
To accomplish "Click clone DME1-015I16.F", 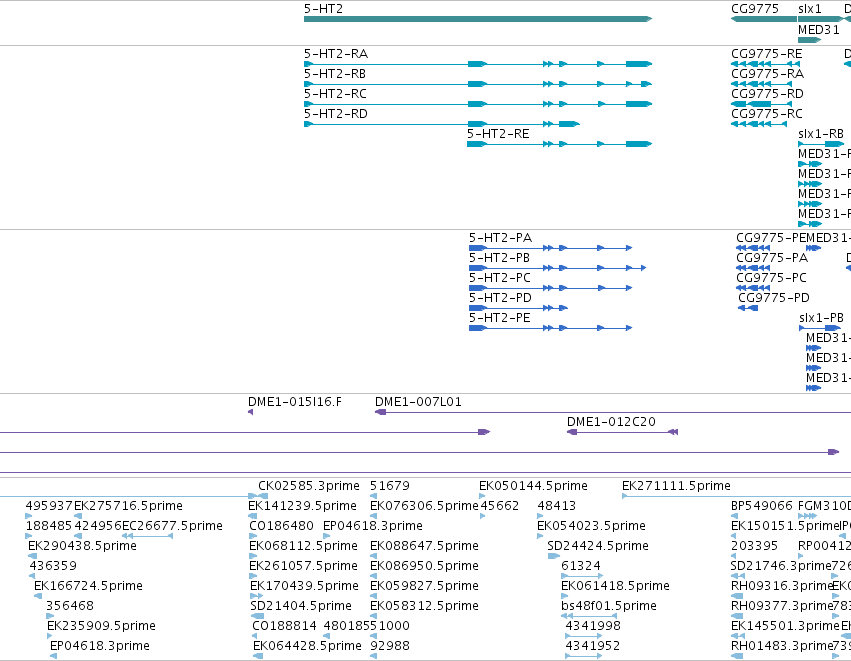I will (x=295, y=402).
